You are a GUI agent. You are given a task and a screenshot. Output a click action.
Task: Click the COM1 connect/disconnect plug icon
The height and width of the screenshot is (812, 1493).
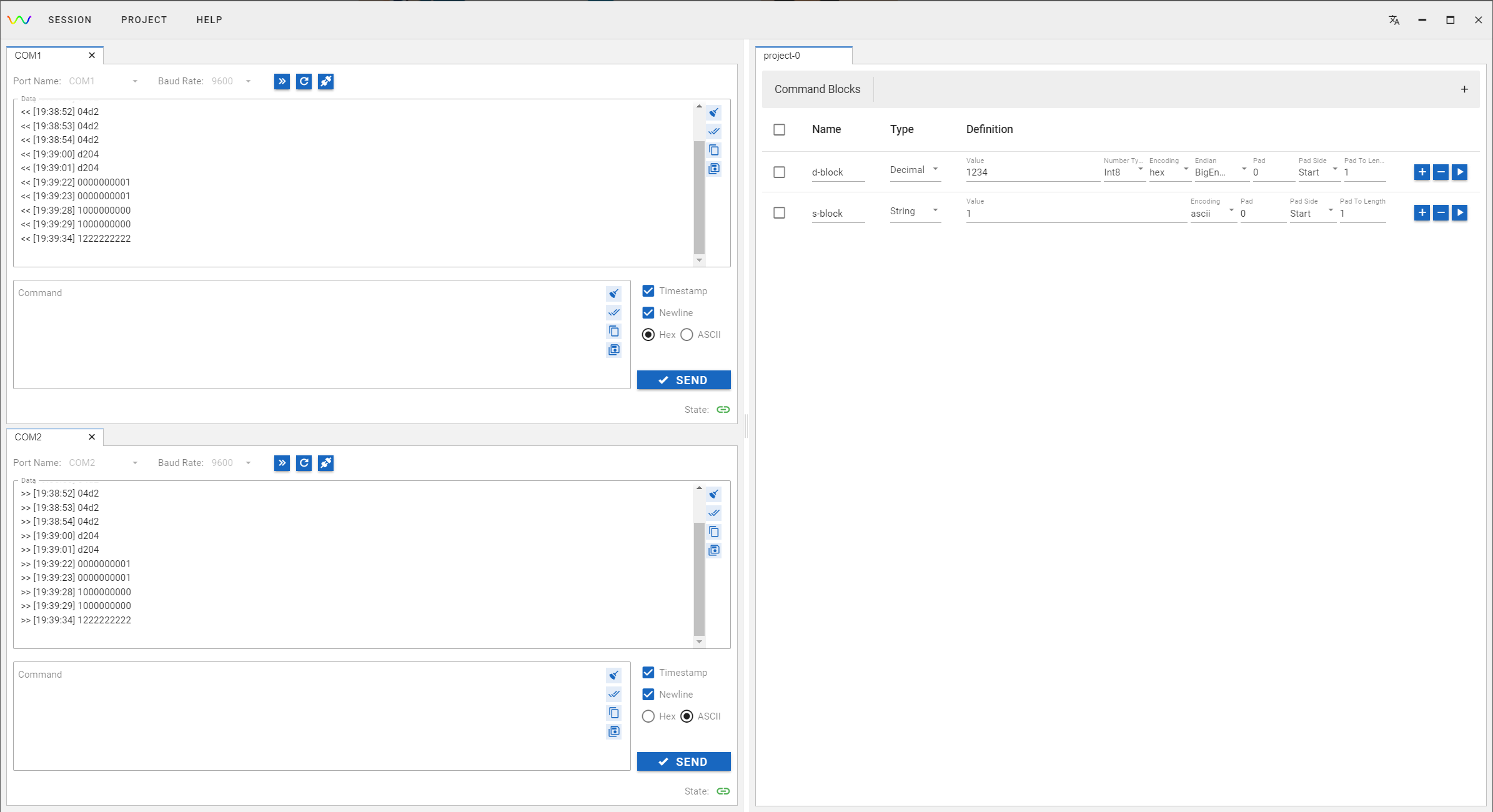point(325,81)
